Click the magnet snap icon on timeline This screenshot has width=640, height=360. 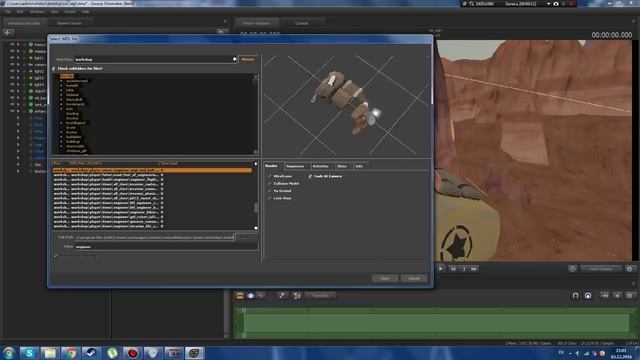pyautogui.click(x=575, y=296)
